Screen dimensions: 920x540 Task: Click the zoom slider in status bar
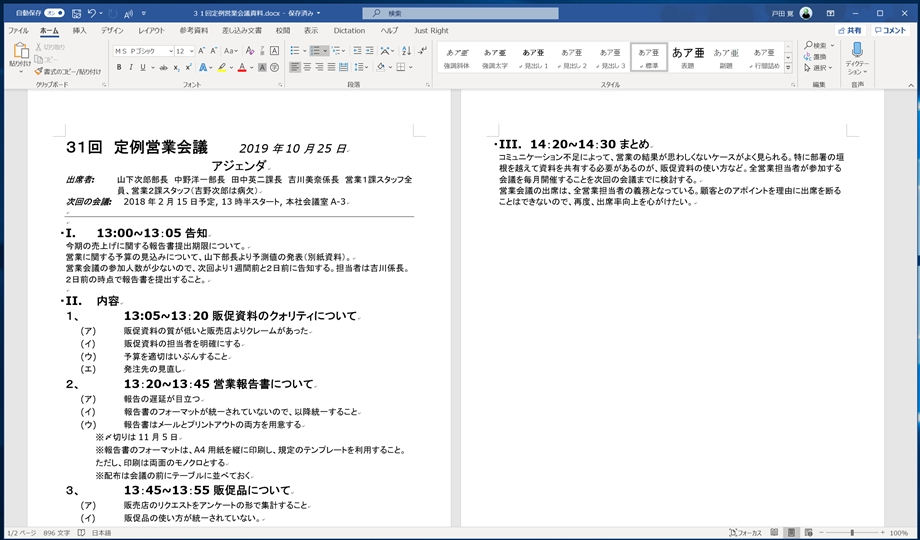click(x=853, y=533)
